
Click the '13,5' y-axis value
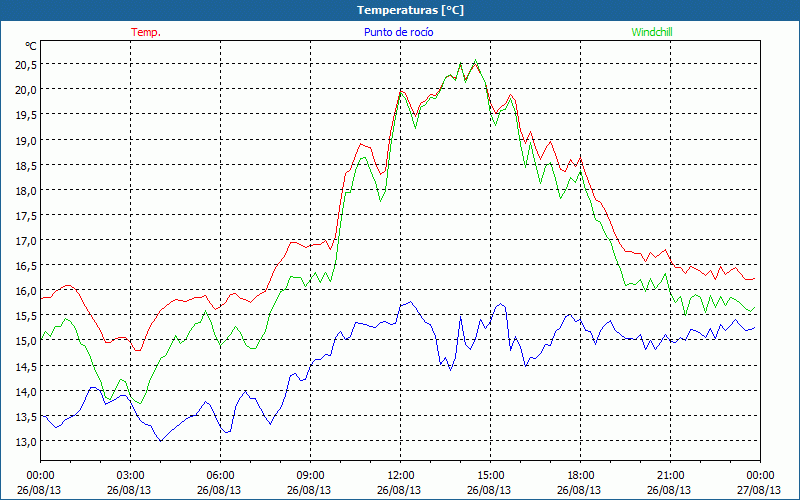click(x=27, y=416)
